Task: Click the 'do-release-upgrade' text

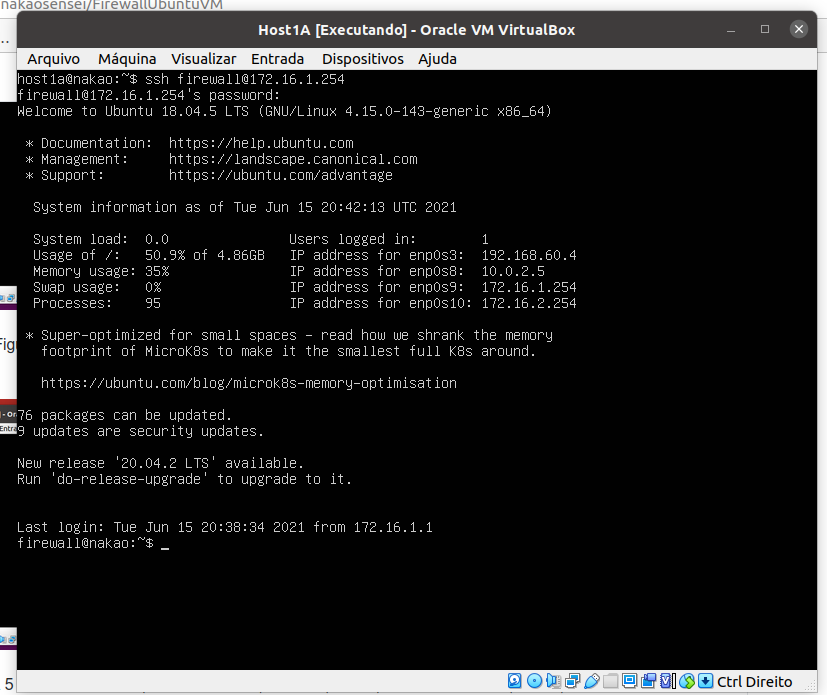Action: pos(129,479)
